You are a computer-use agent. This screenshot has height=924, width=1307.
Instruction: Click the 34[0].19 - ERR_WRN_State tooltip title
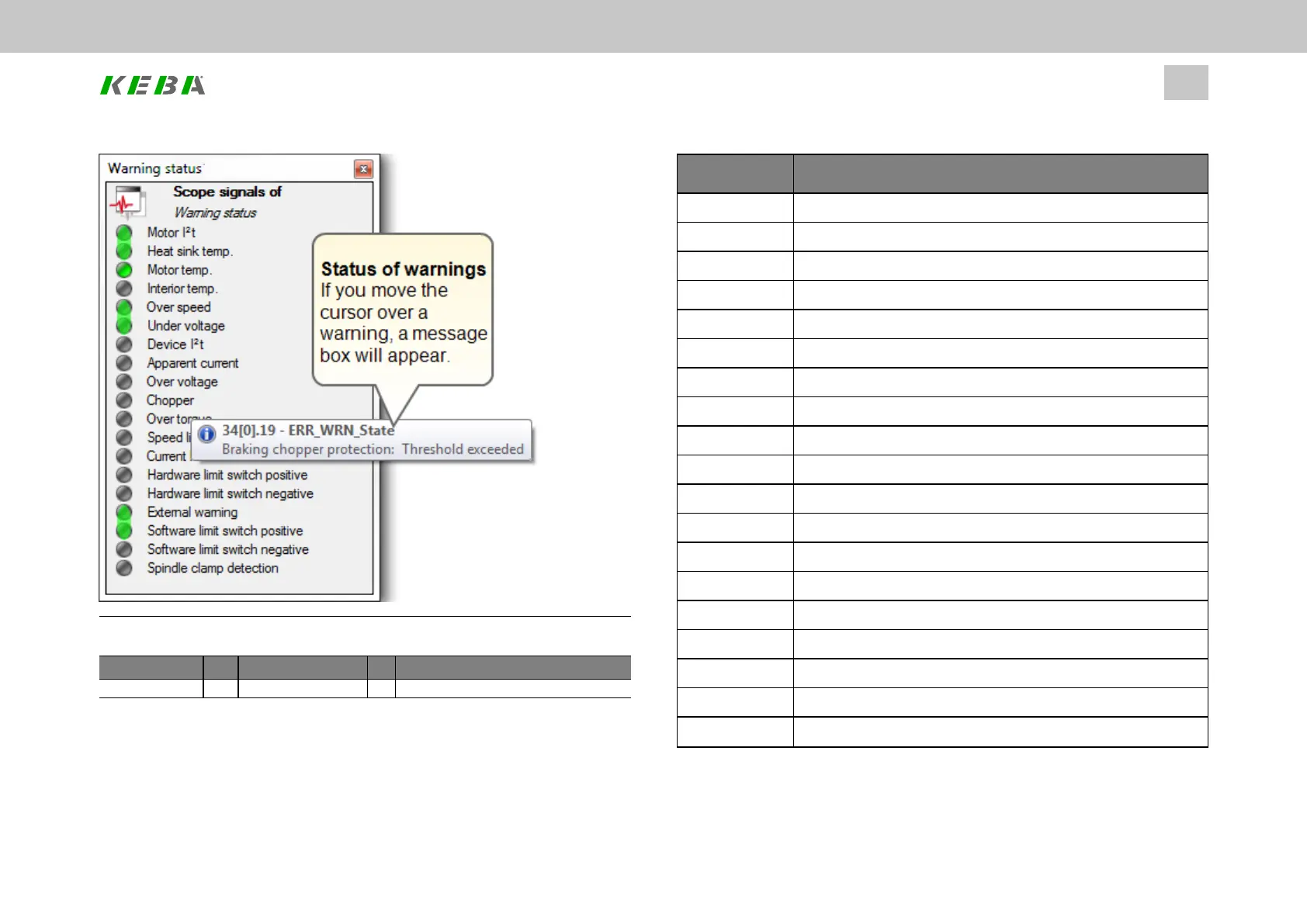coord(308,431)
